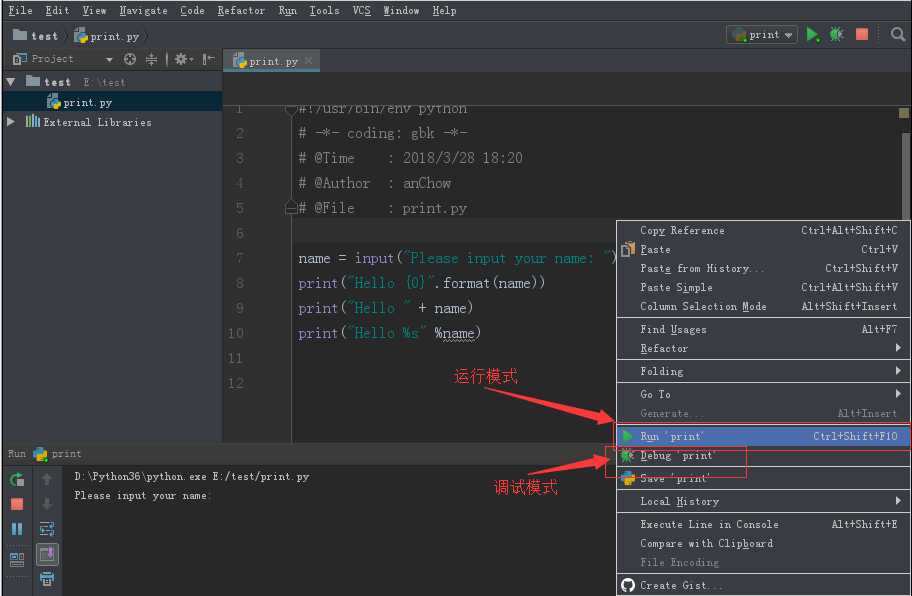Expand External Libraries node

coord(10,122)
